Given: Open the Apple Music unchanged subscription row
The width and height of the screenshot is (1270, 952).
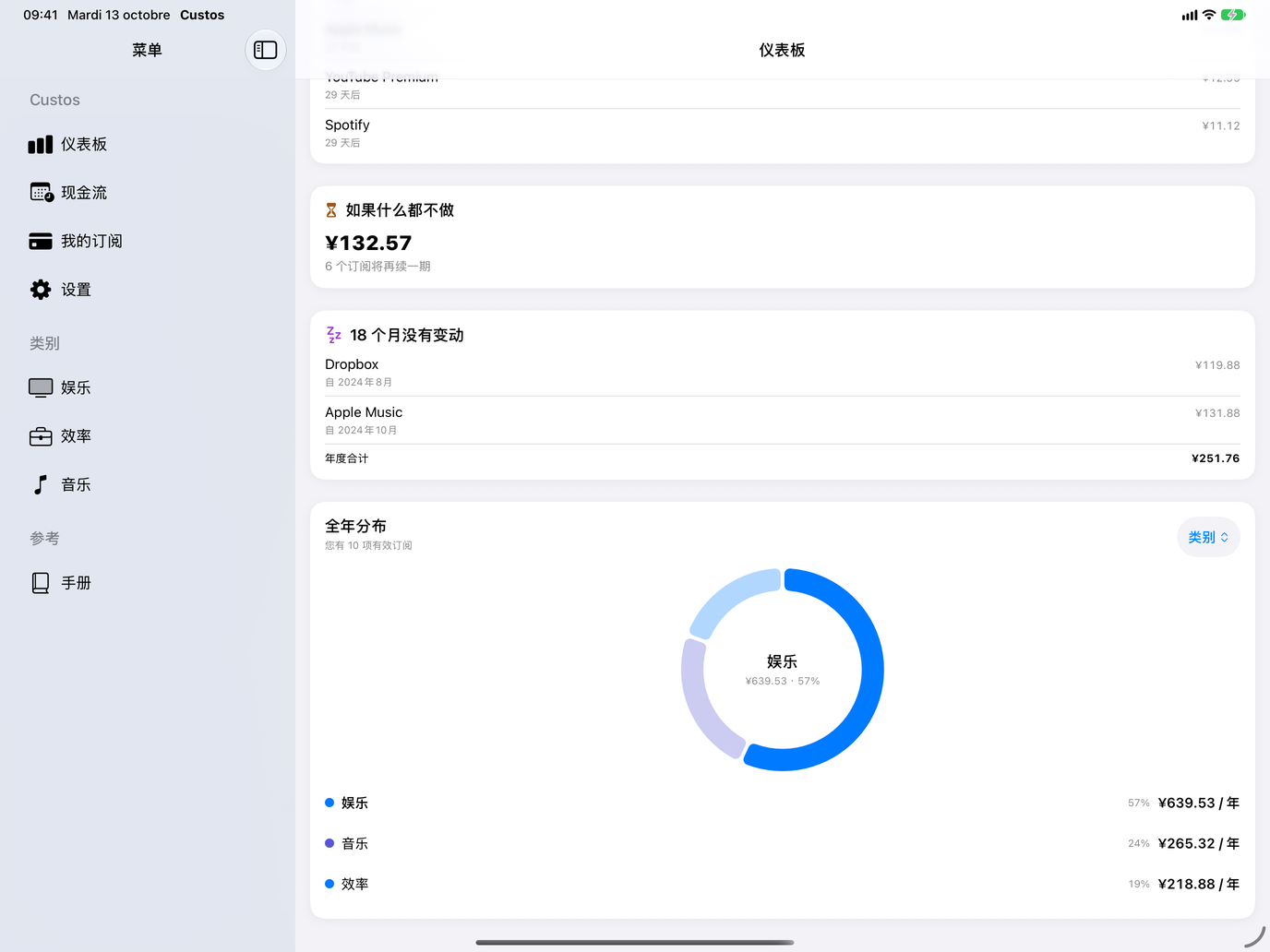Looking at the screenshot, I should tap(783, 421).
